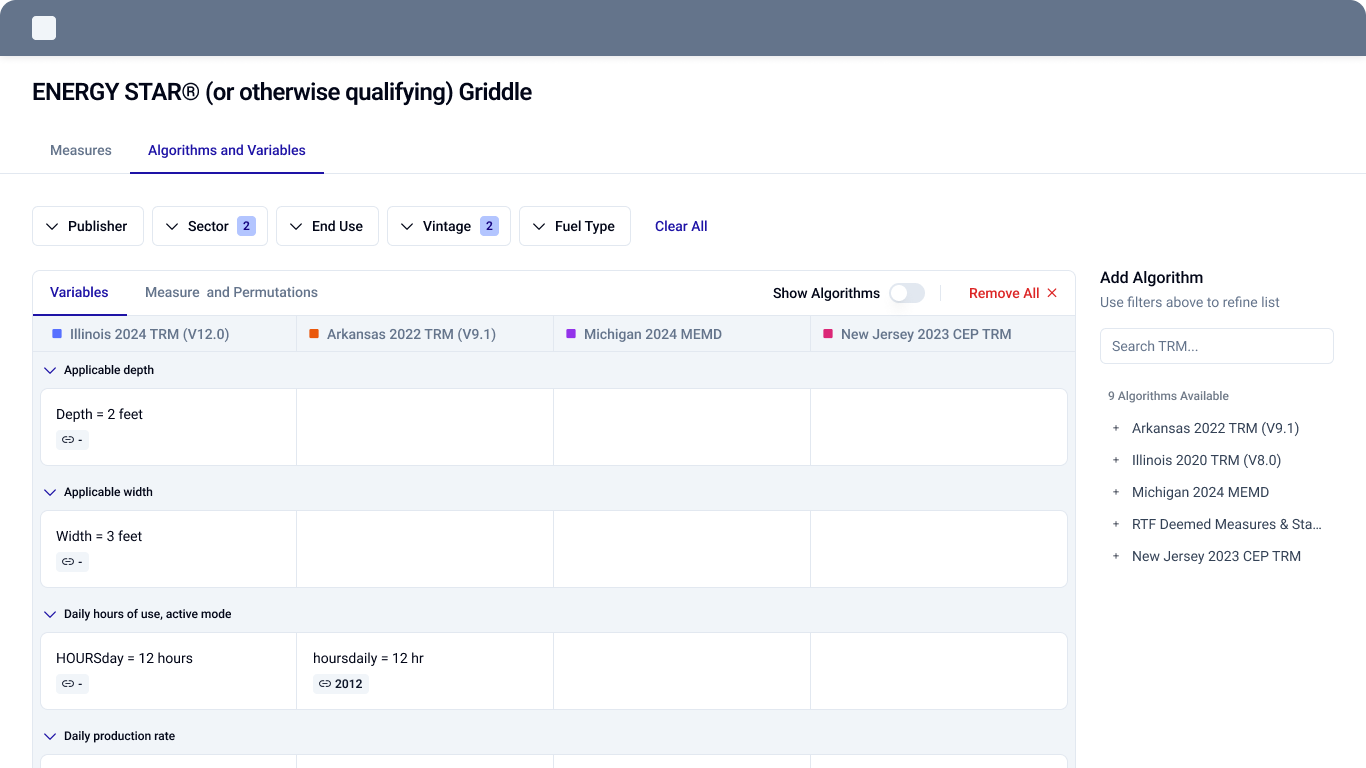Image resolution: width=1366 pixels, height=768 pixels.
Task: Add Michigan 2024 MEMD plus icon
Action: point(1116,492)
